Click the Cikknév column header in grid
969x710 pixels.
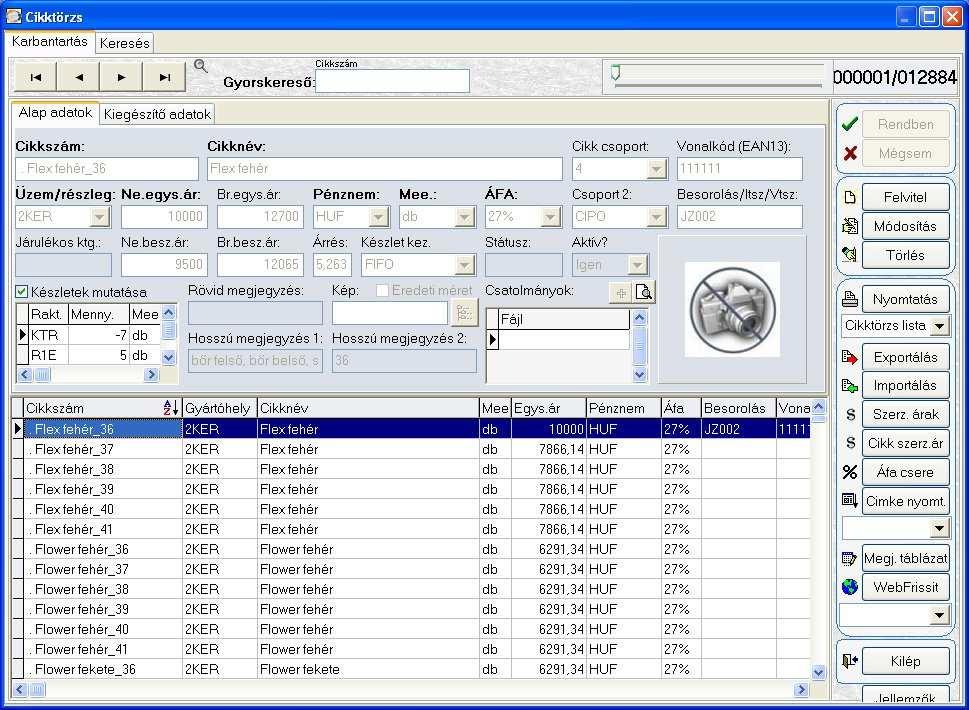tap(368, 408)
